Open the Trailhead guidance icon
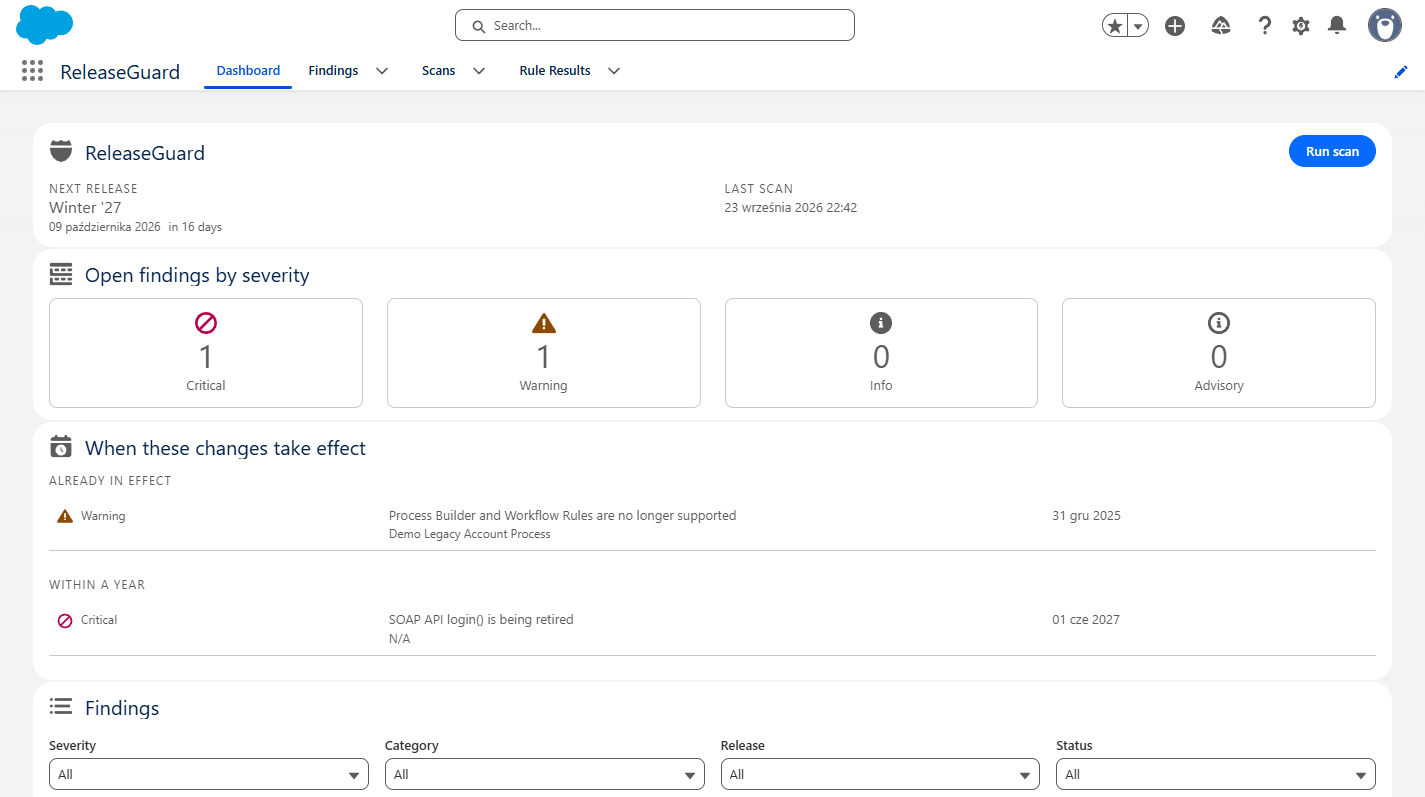Screen dimensions: 1425x797 point(1220,26)
